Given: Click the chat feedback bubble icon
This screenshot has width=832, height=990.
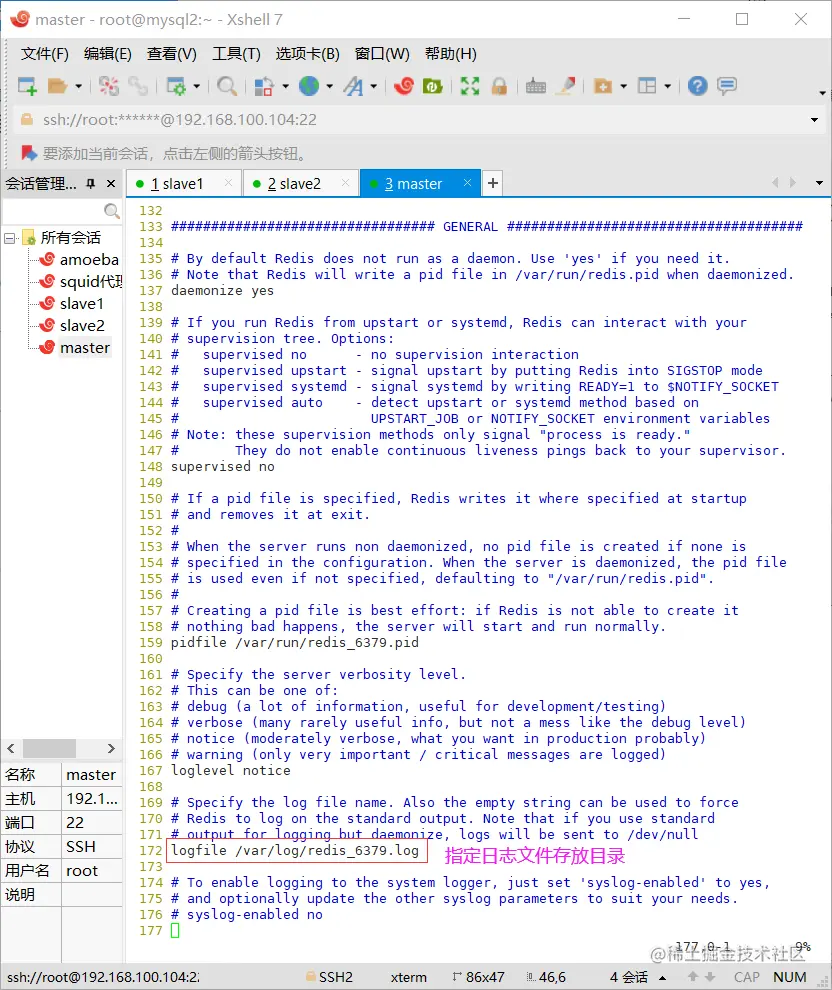Looking at the screenshot, I should tap(727, 85).
